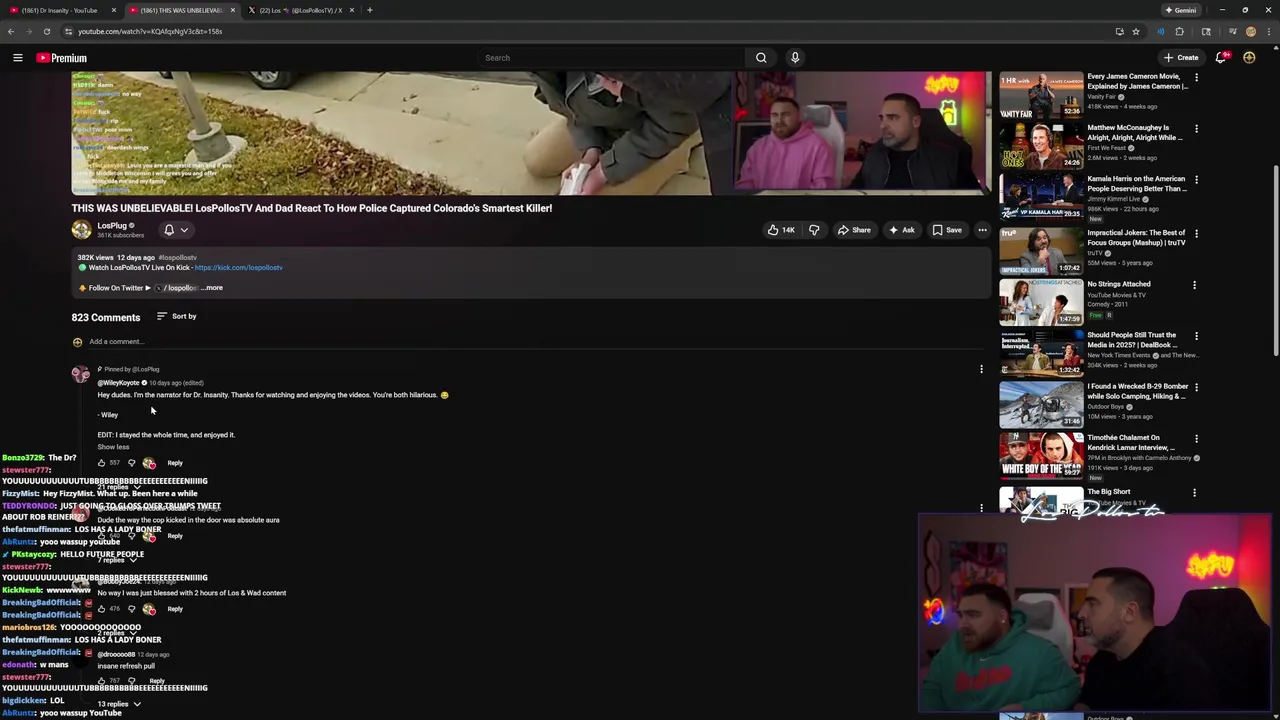1280x720 pixels.
Task: Close the Dr Insanity tab
Action: [x=113, y=10]
